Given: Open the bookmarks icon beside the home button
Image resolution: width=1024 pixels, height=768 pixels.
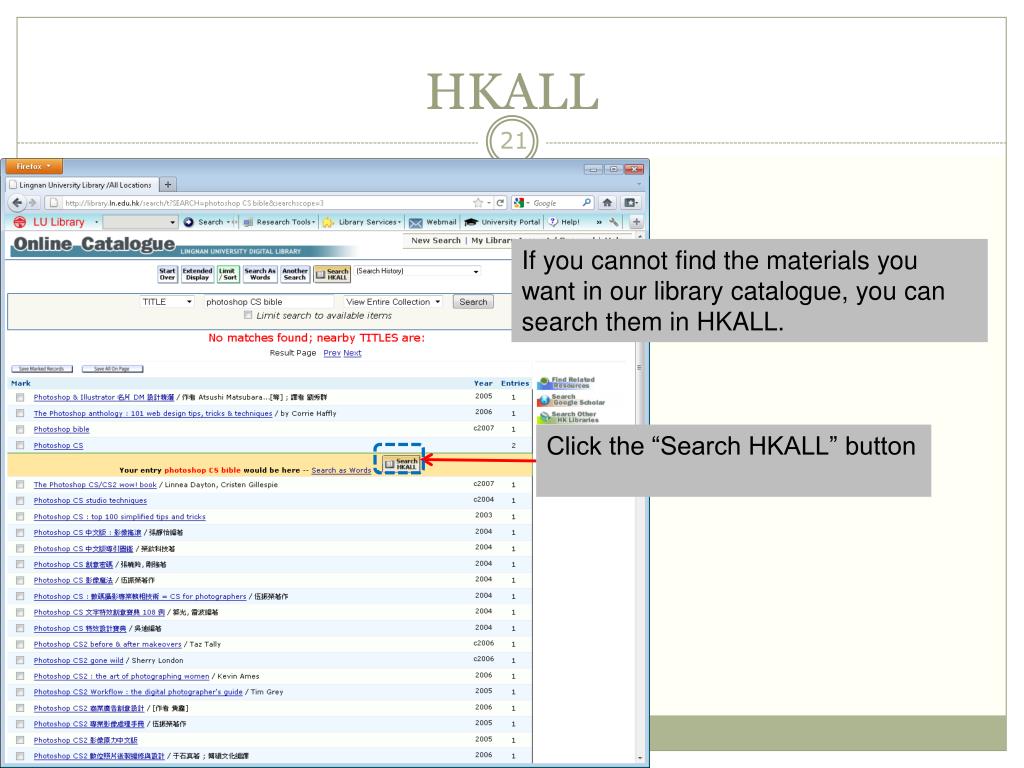Looking at the screenshot, I should pos(630,202).
